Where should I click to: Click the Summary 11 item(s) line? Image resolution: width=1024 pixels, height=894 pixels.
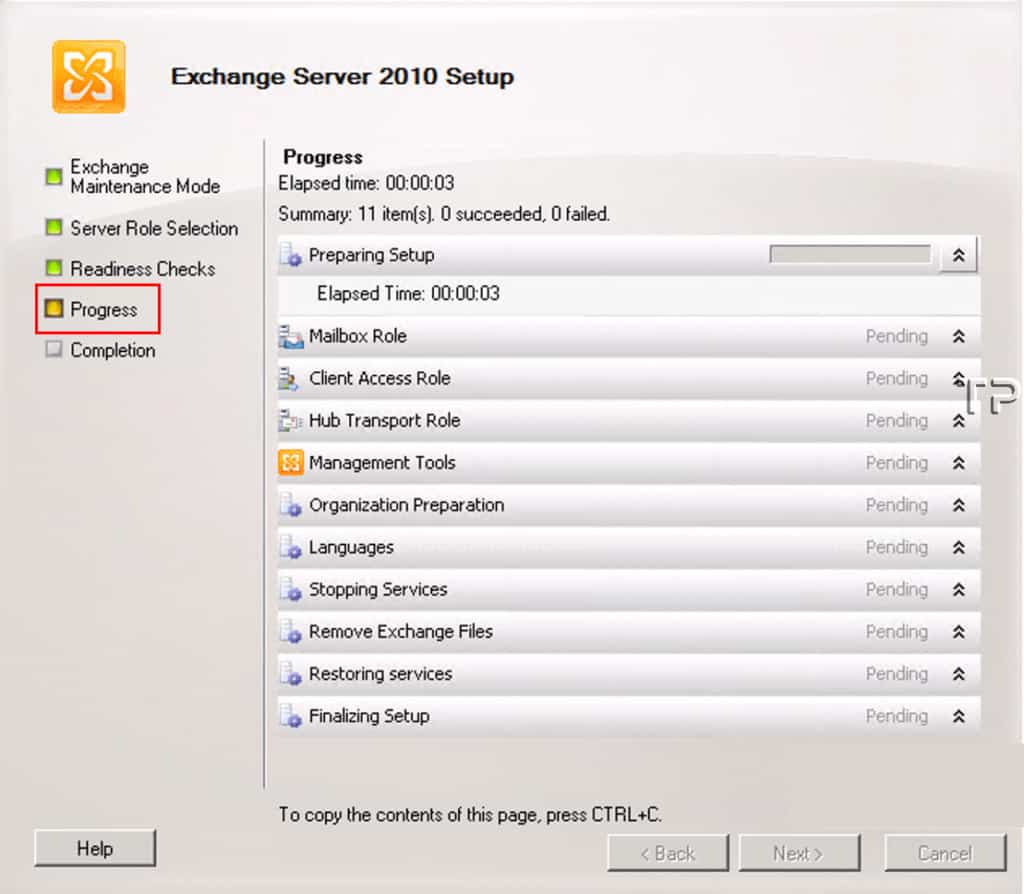pyautogui.click(x=444, y=214)
